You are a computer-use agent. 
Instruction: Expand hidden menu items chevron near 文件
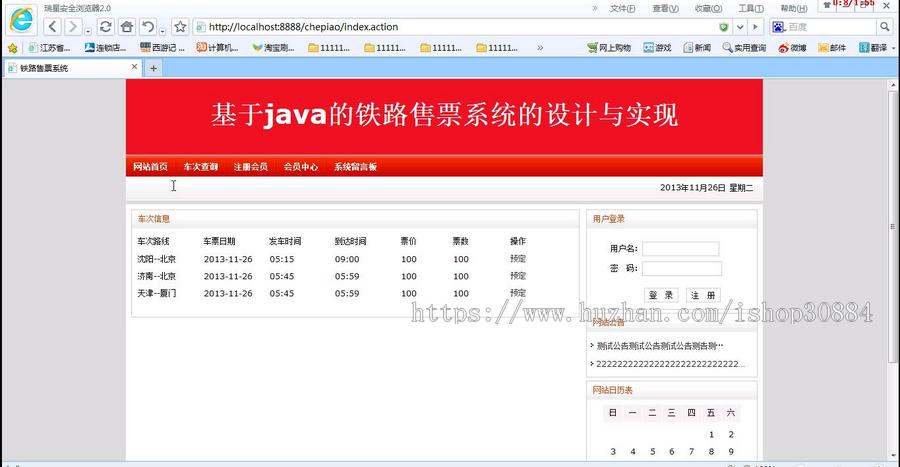[595, 8]
